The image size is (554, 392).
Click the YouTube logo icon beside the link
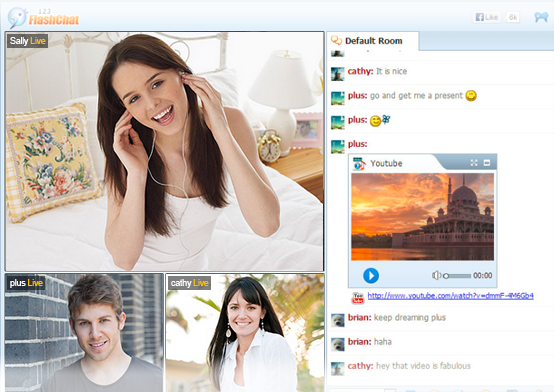tap(358, 298)
